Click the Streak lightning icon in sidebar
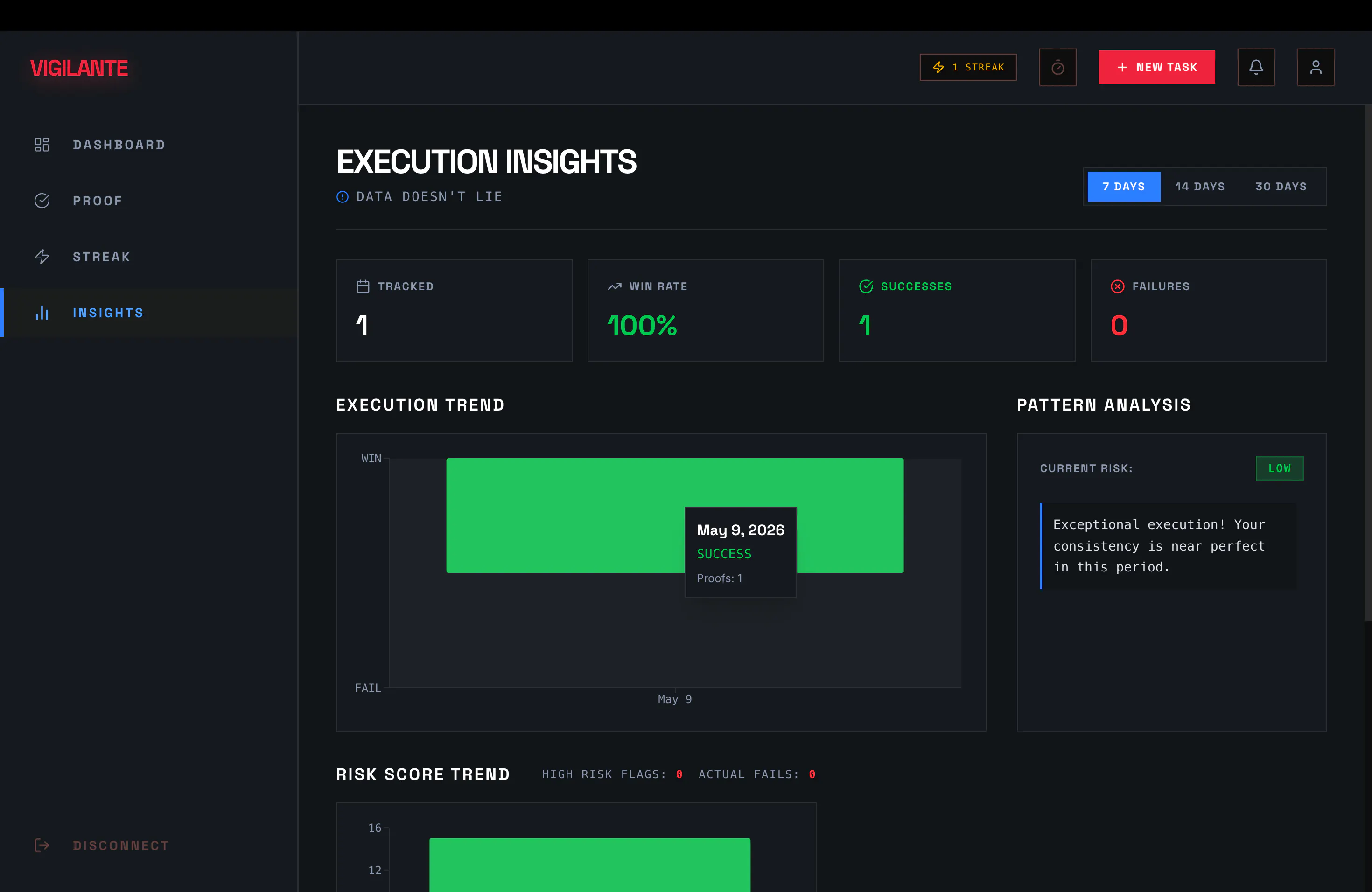 (42, 257)
